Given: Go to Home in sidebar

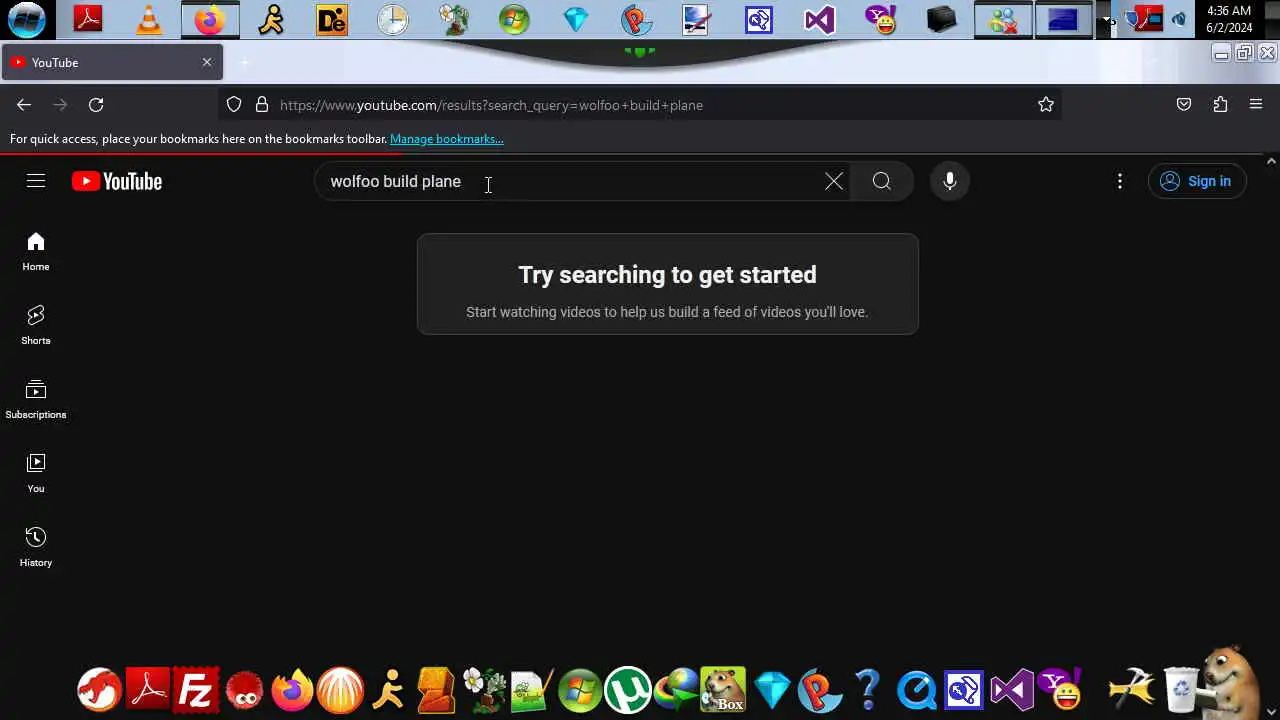Looking at the screenshot, I should pyautogui.click(x=36, y=252).
